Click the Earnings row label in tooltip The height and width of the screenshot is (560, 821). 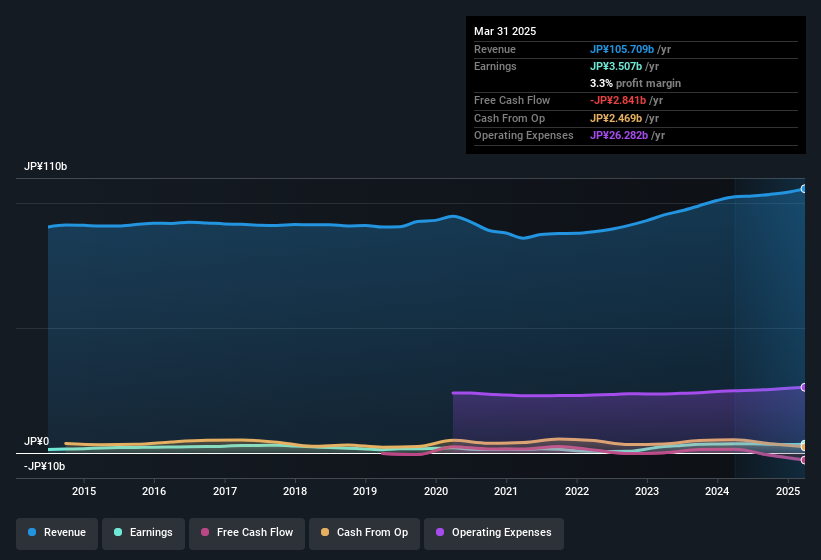tap(495, 66)
